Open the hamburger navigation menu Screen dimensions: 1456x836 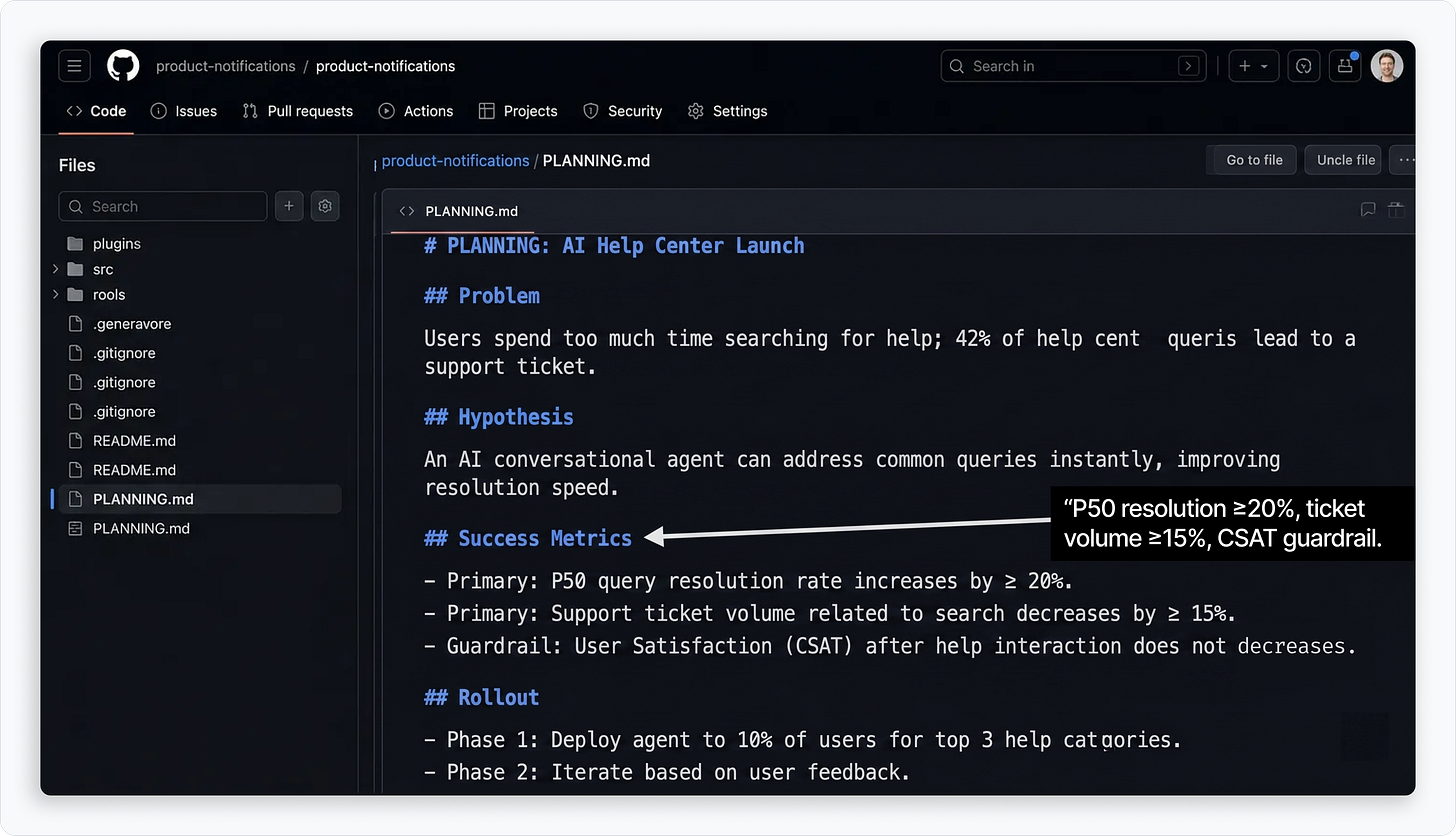tap(75, 66)
